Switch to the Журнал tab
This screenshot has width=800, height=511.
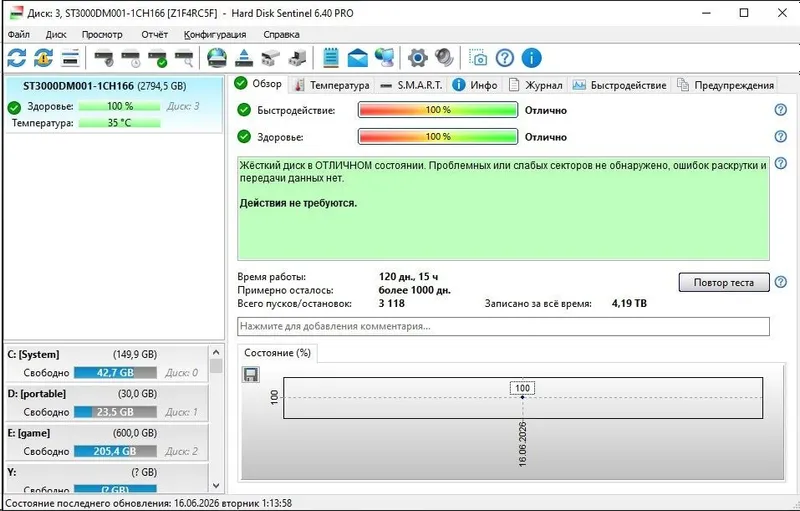click(x=536, y=85)
